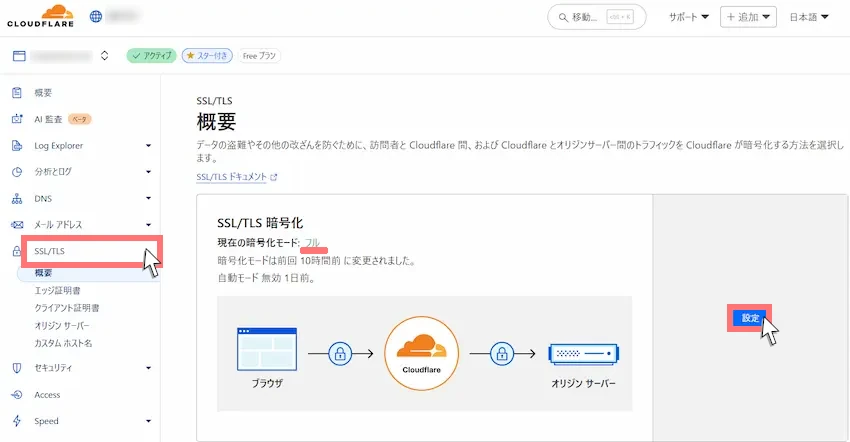
Task: Click the Access text in sidebar
Action: point(47,395)
